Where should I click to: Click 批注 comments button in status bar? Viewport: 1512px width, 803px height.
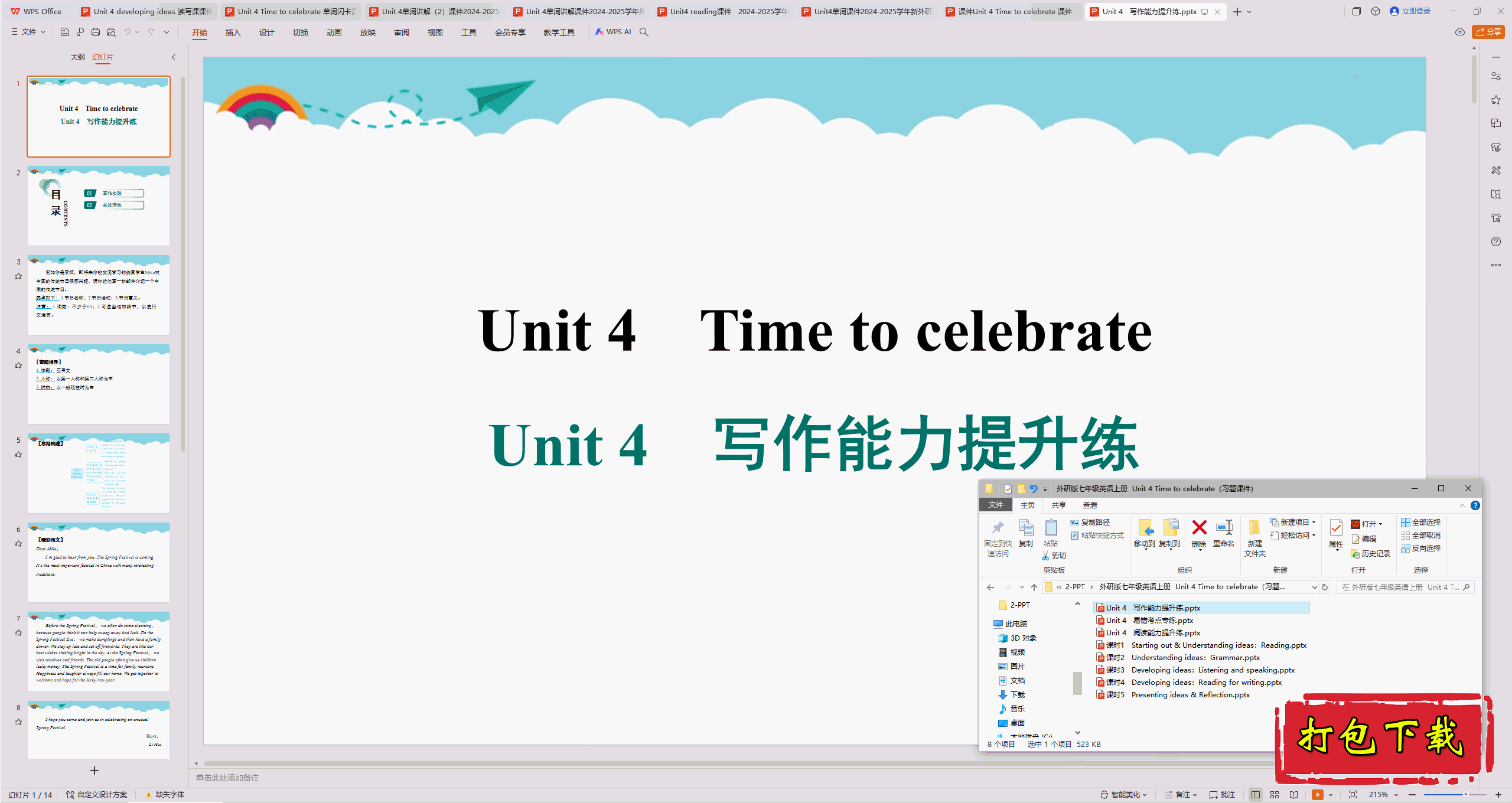[1223, 795]
